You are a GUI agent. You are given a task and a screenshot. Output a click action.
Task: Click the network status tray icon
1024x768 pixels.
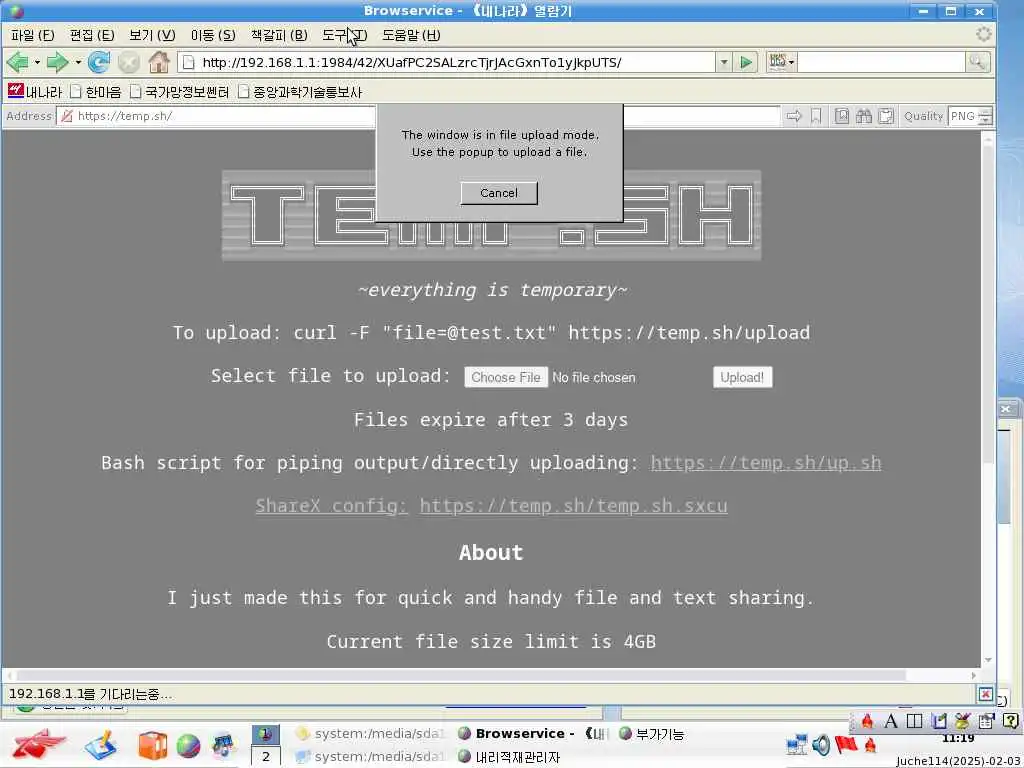pyautogui.click(x=797, y=745)
